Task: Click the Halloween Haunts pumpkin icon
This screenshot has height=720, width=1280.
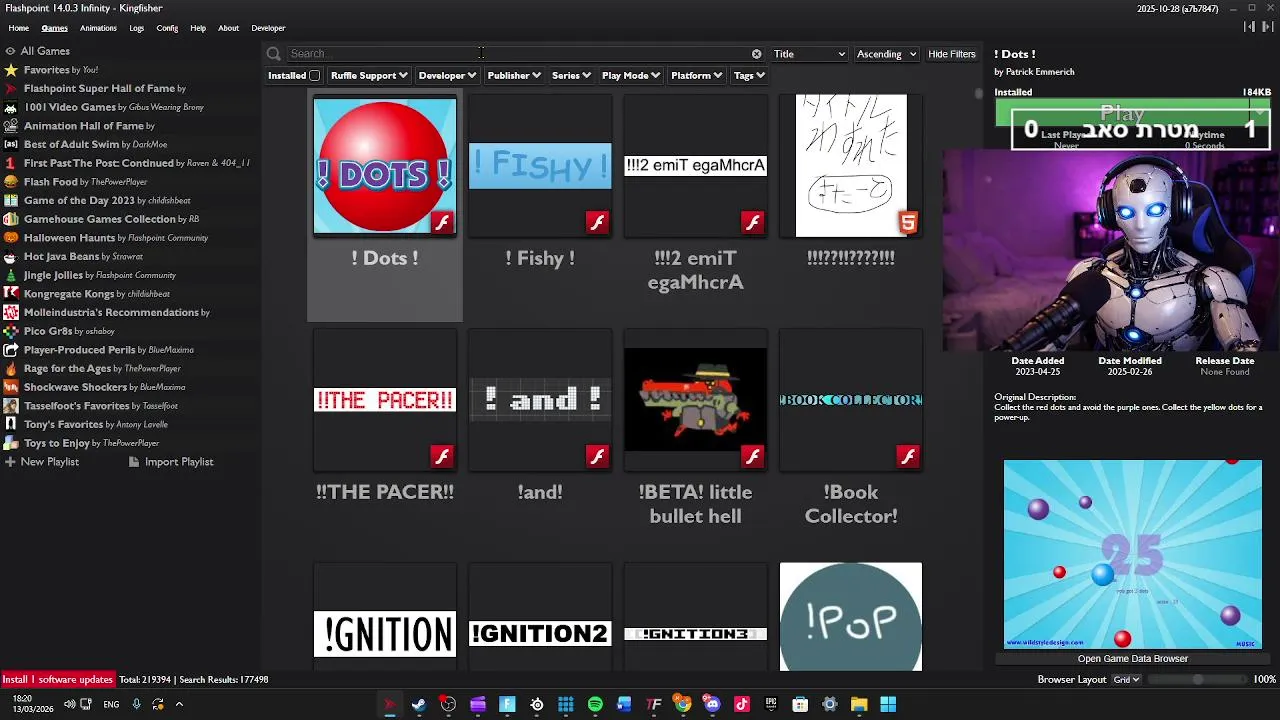Action: 11,238
